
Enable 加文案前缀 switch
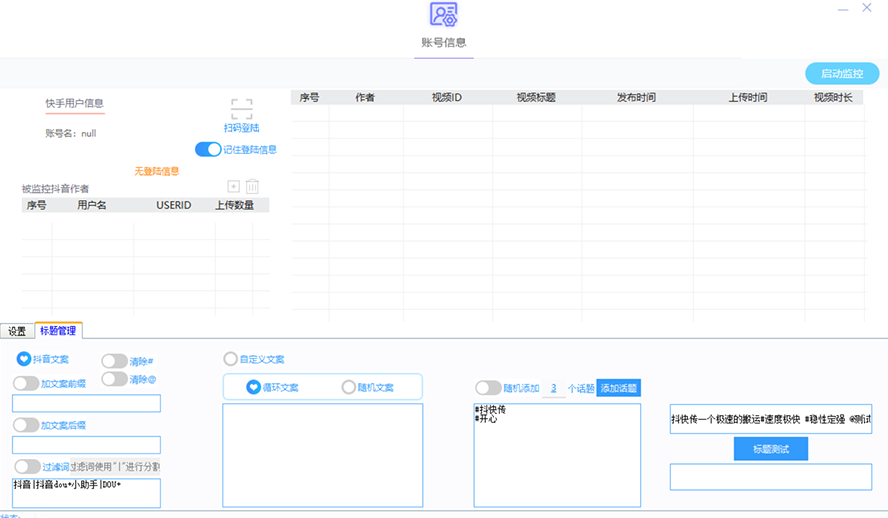pos(26,383)
